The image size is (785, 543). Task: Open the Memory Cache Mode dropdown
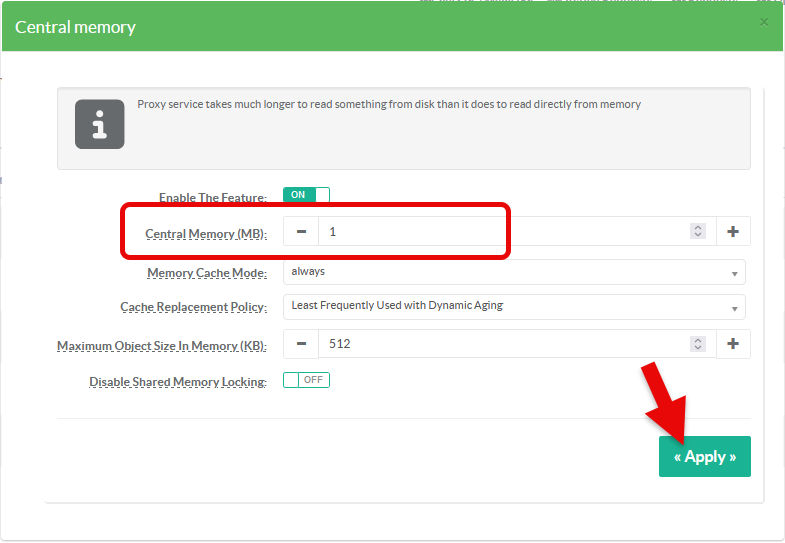coord(514,272)
